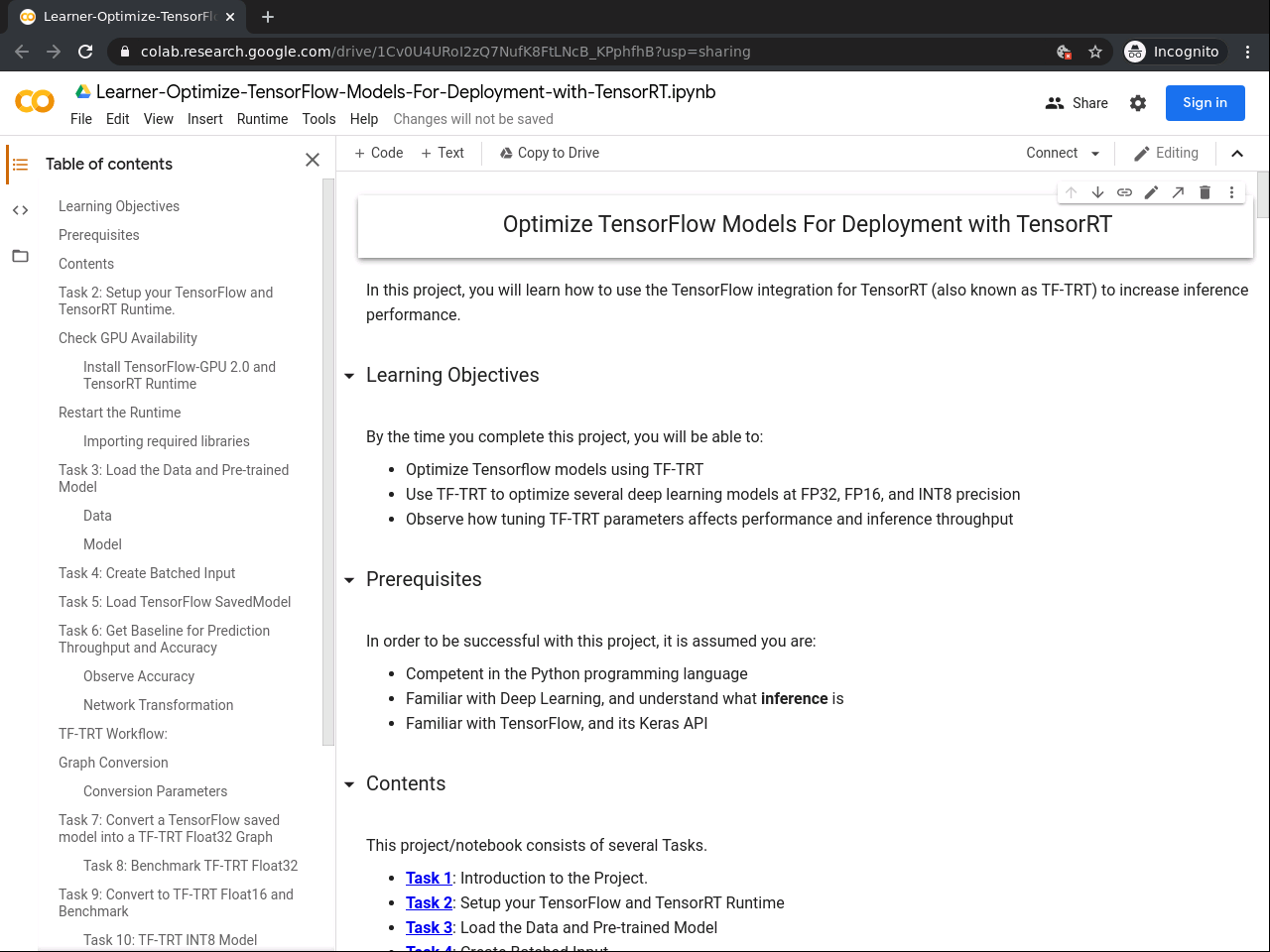Jump to Prerequisites in table of contents
This screenshot has height=952, width=1270.
point(99,235)
